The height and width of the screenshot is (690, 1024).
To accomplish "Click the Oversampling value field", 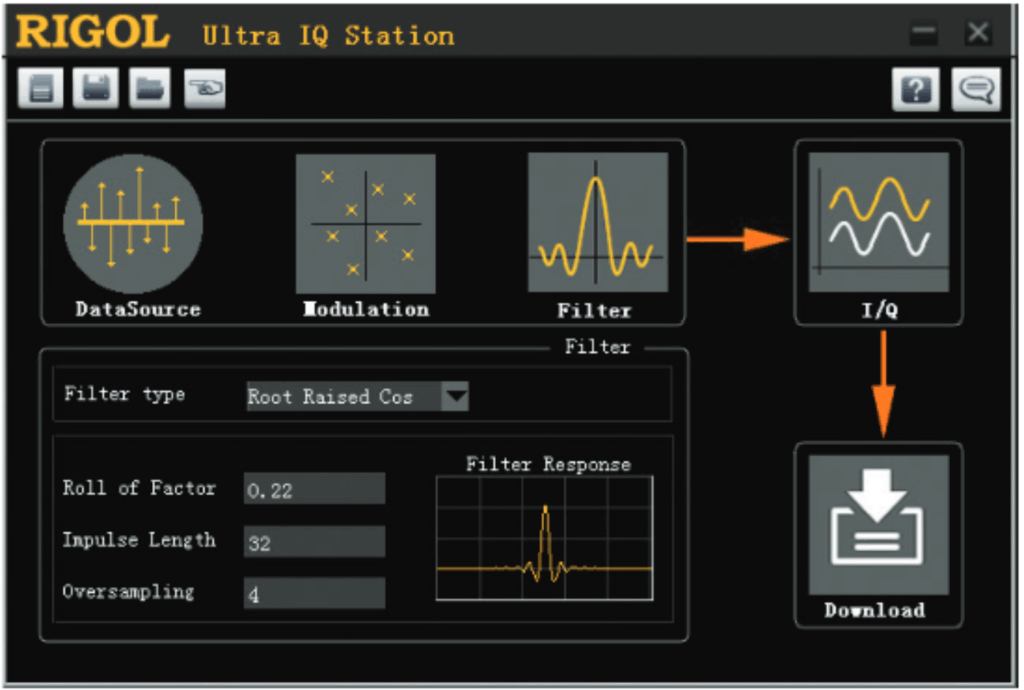I will 314,593.
